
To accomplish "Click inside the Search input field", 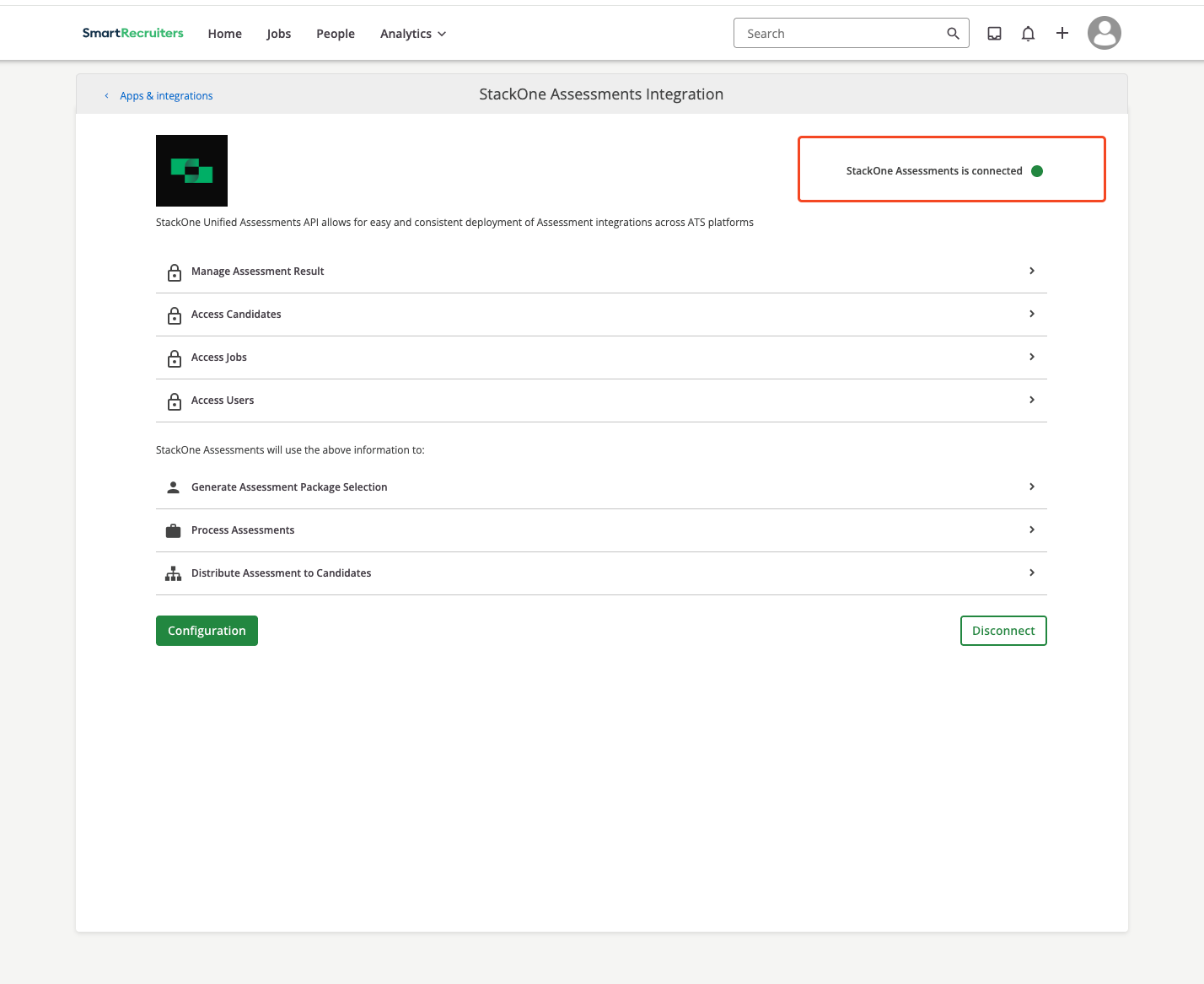I will (x=835, y=33).
